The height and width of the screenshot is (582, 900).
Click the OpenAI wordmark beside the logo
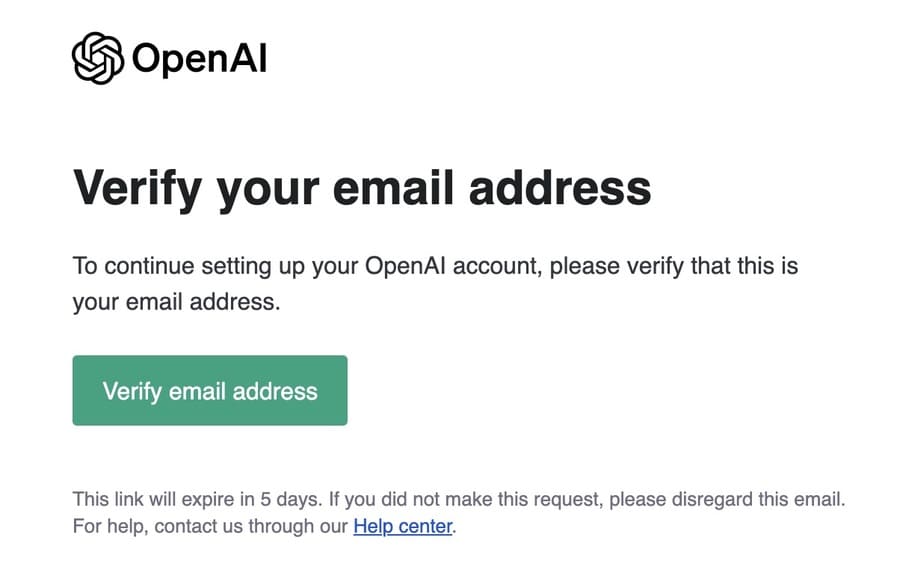click(200, 59)
